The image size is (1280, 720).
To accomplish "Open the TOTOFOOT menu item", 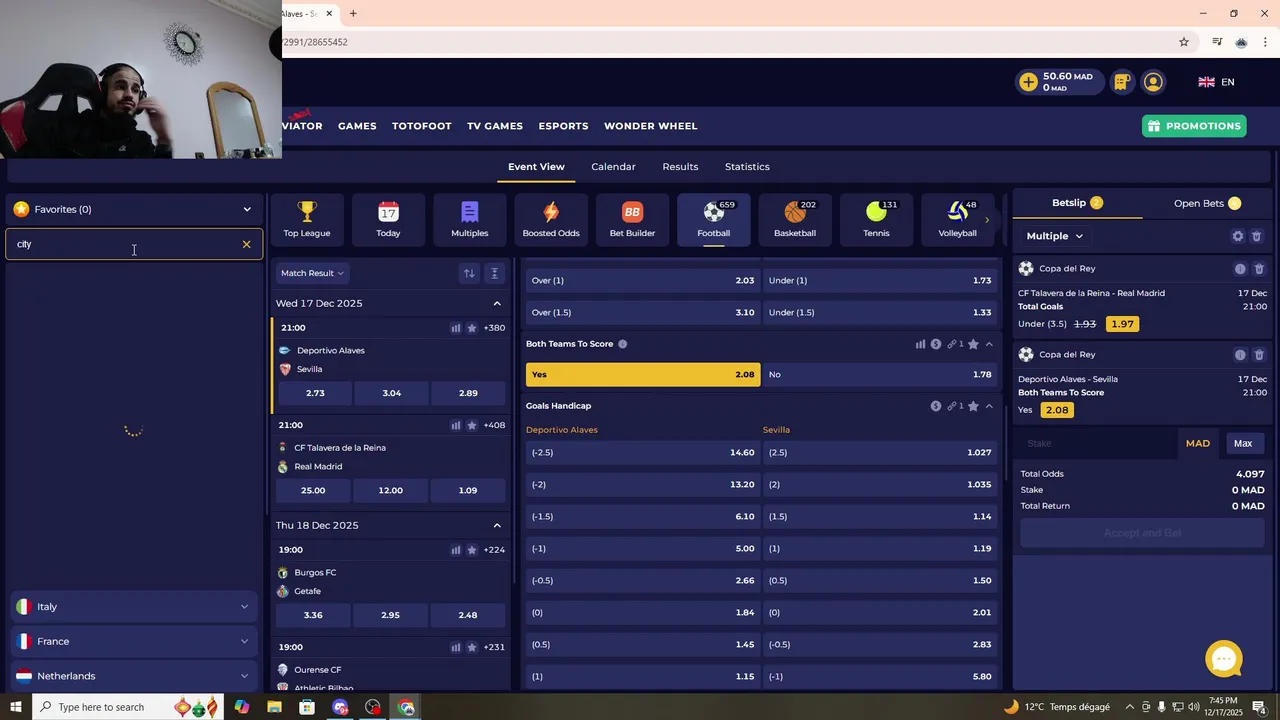I will (x=421, y=126).
